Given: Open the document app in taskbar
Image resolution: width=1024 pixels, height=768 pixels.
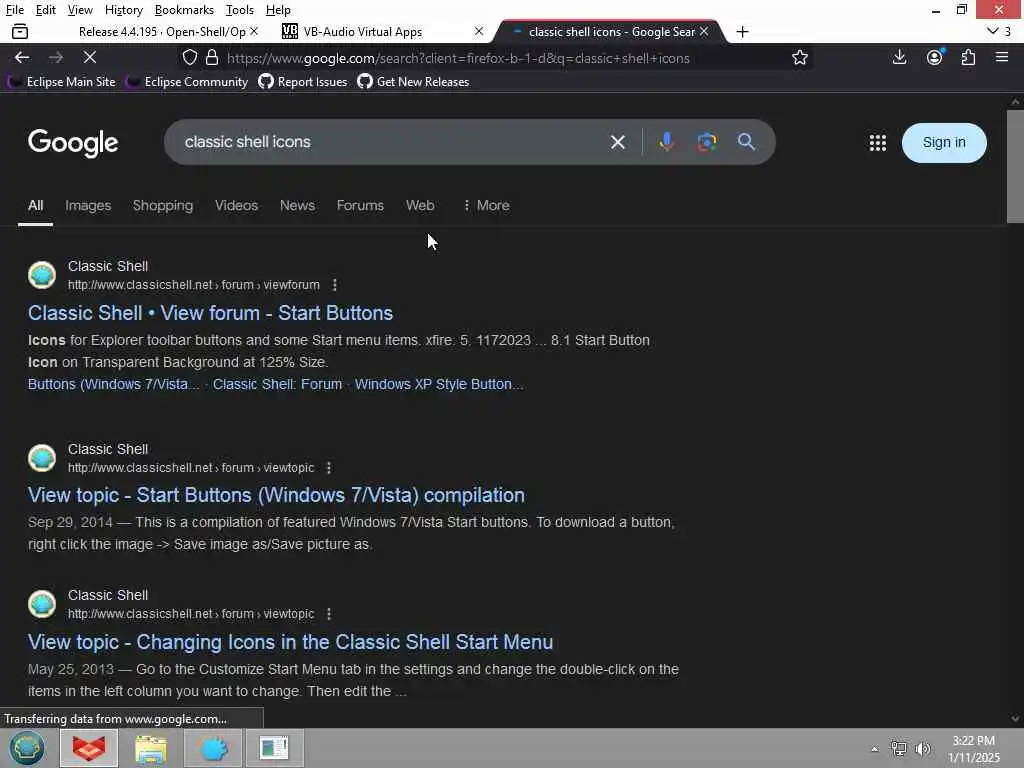Looking at the screenshot, I should [x=274, y=748].
